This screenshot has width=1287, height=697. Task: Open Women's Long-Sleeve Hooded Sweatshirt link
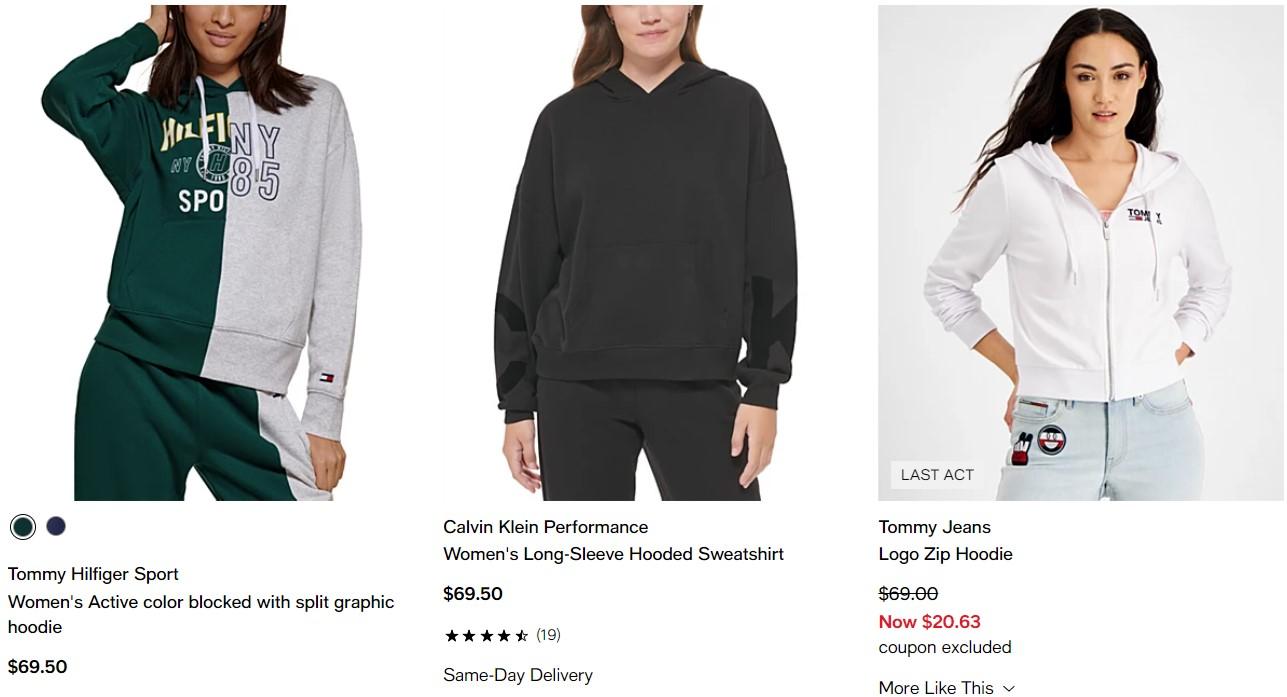pyautogui.click(x=613, y=554)
